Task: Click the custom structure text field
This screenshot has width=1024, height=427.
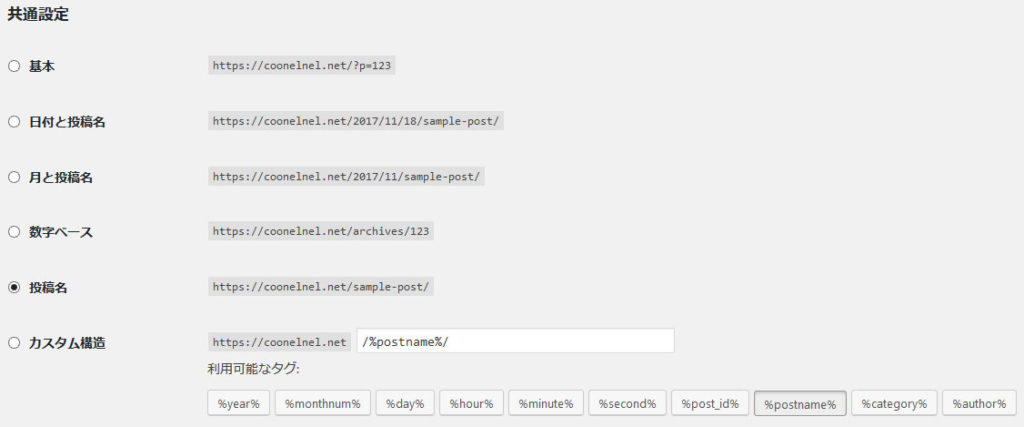Action: click(514, 341)
